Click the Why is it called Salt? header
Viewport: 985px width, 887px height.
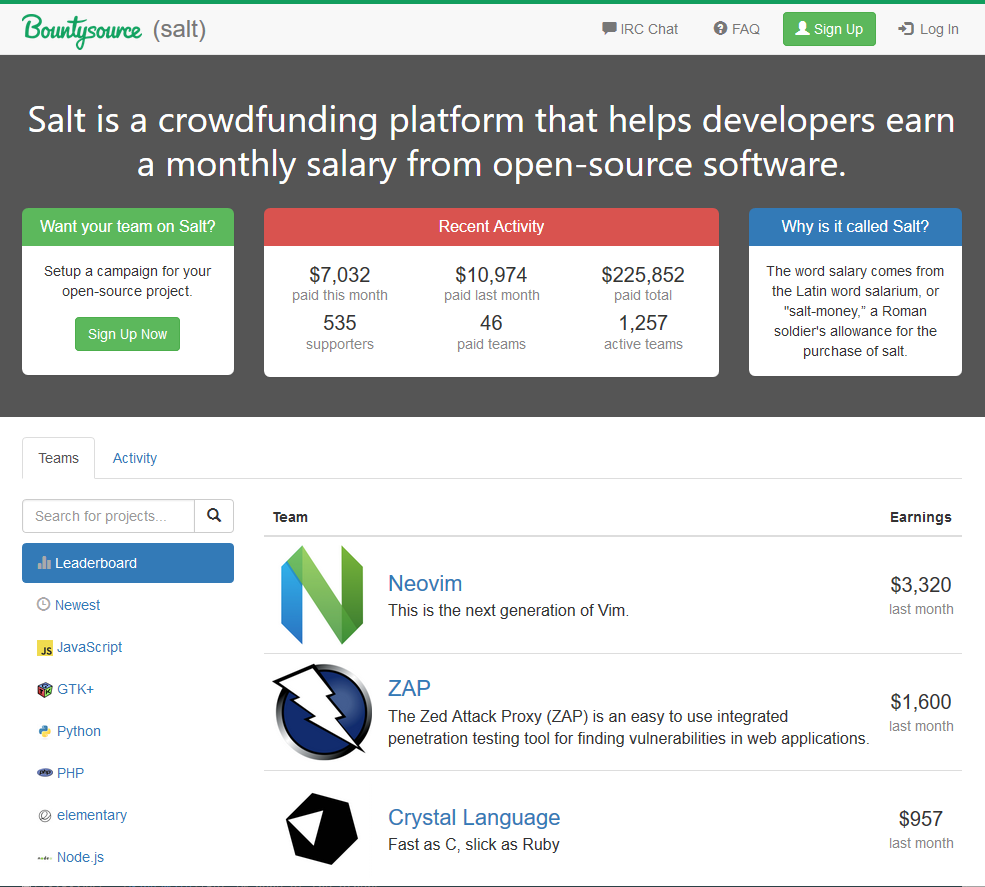(x=855, y=227)
